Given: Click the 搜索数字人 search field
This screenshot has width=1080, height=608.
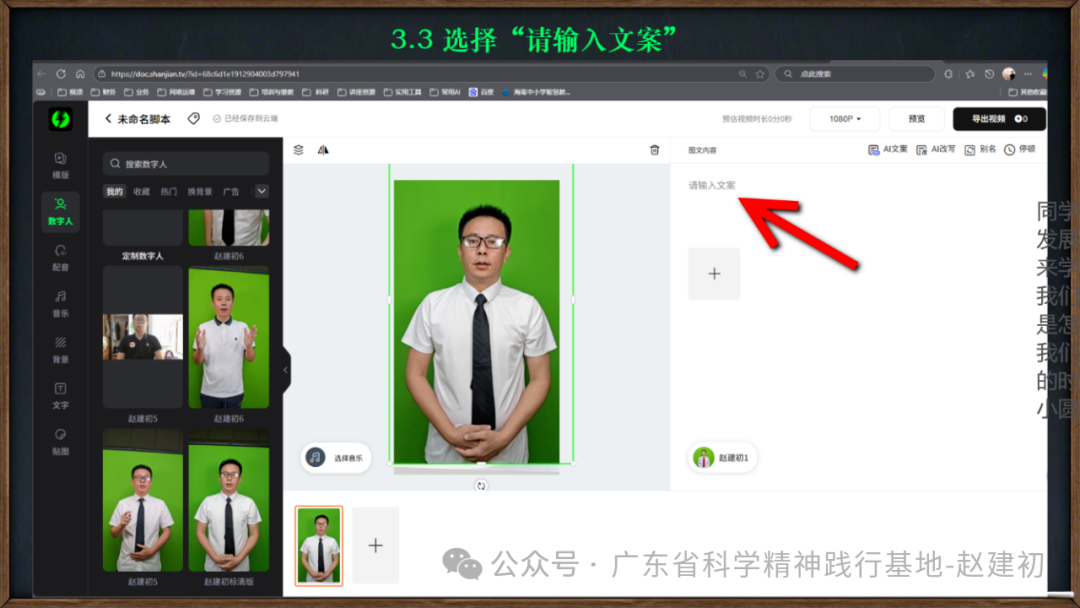Looking at the screenshot, I should pos(186,164).
